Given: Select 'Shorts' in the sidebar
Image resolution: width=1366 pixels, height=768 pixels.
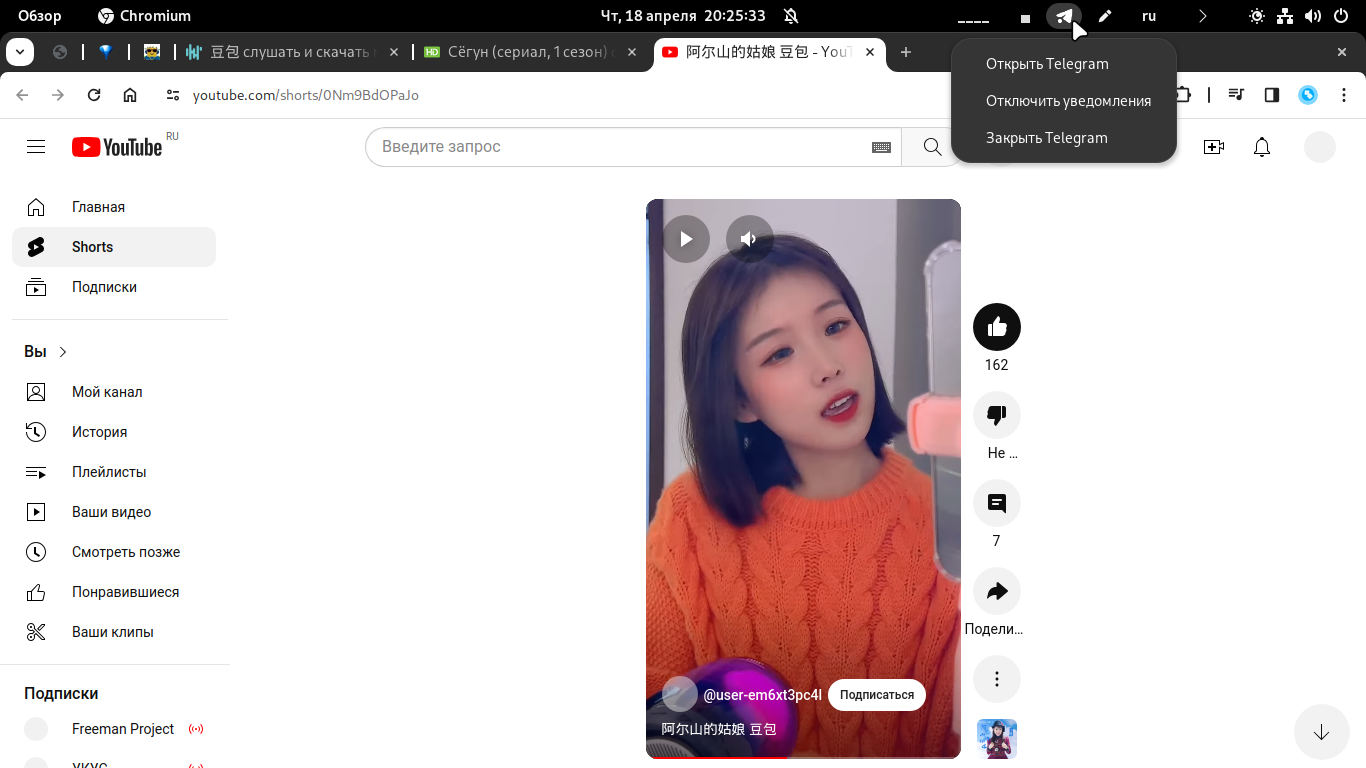Looking at the screenshot, I should pos(114,247).
